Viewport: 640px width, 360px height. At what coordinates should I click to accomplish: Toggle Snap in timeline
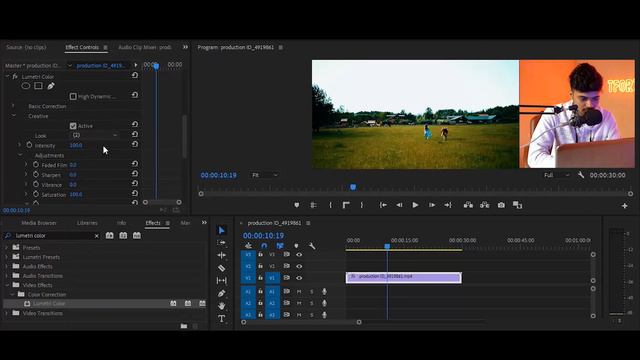[x=264, y=246]
